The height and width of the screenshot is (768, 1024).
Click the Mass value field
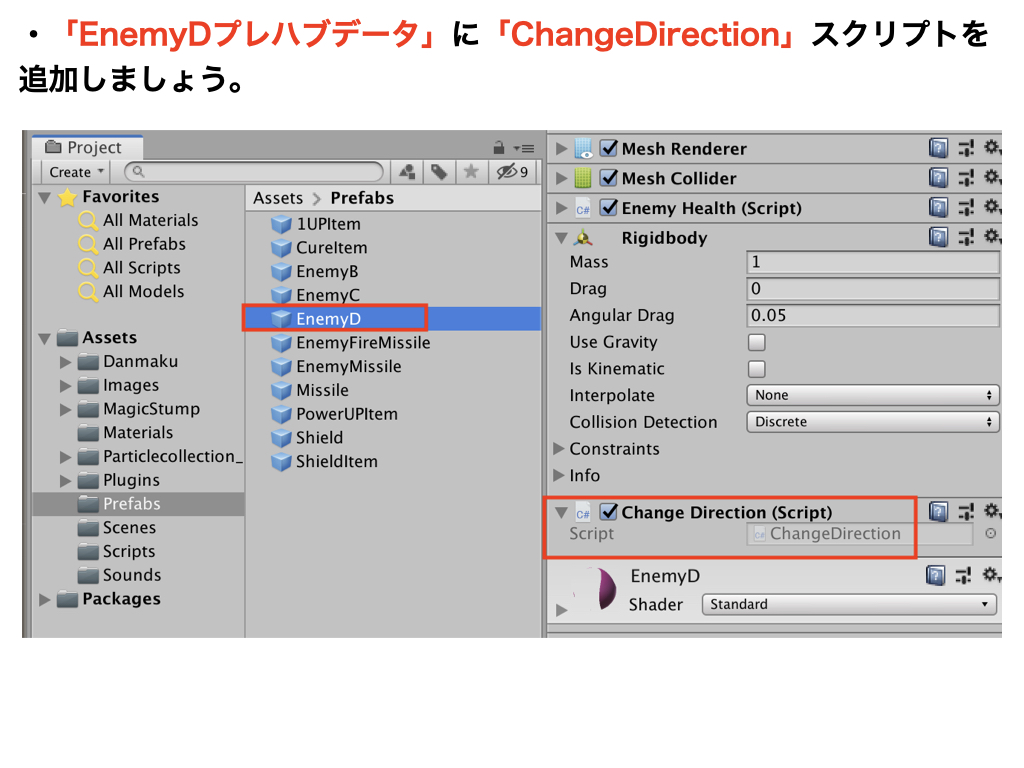[x=872, y=262]
